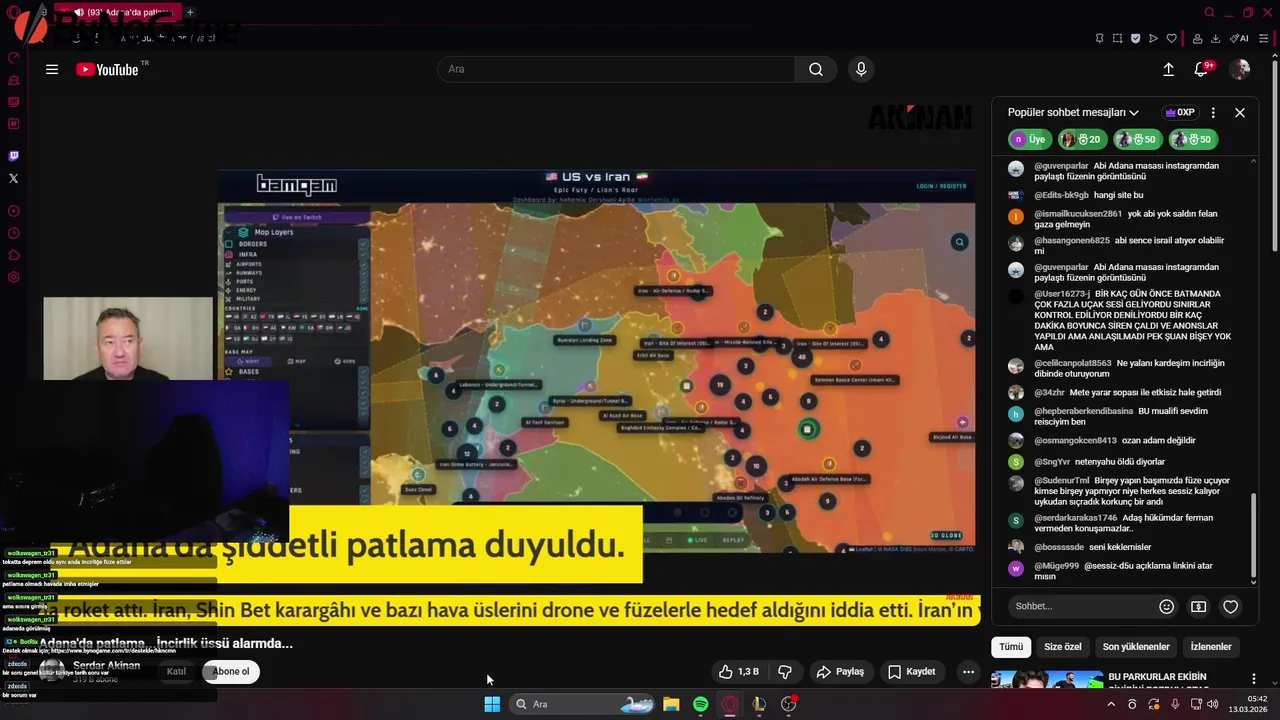Open options for BU PARKURLAR EKİBİN video

pyautogui.click(x=1254, y=679)
